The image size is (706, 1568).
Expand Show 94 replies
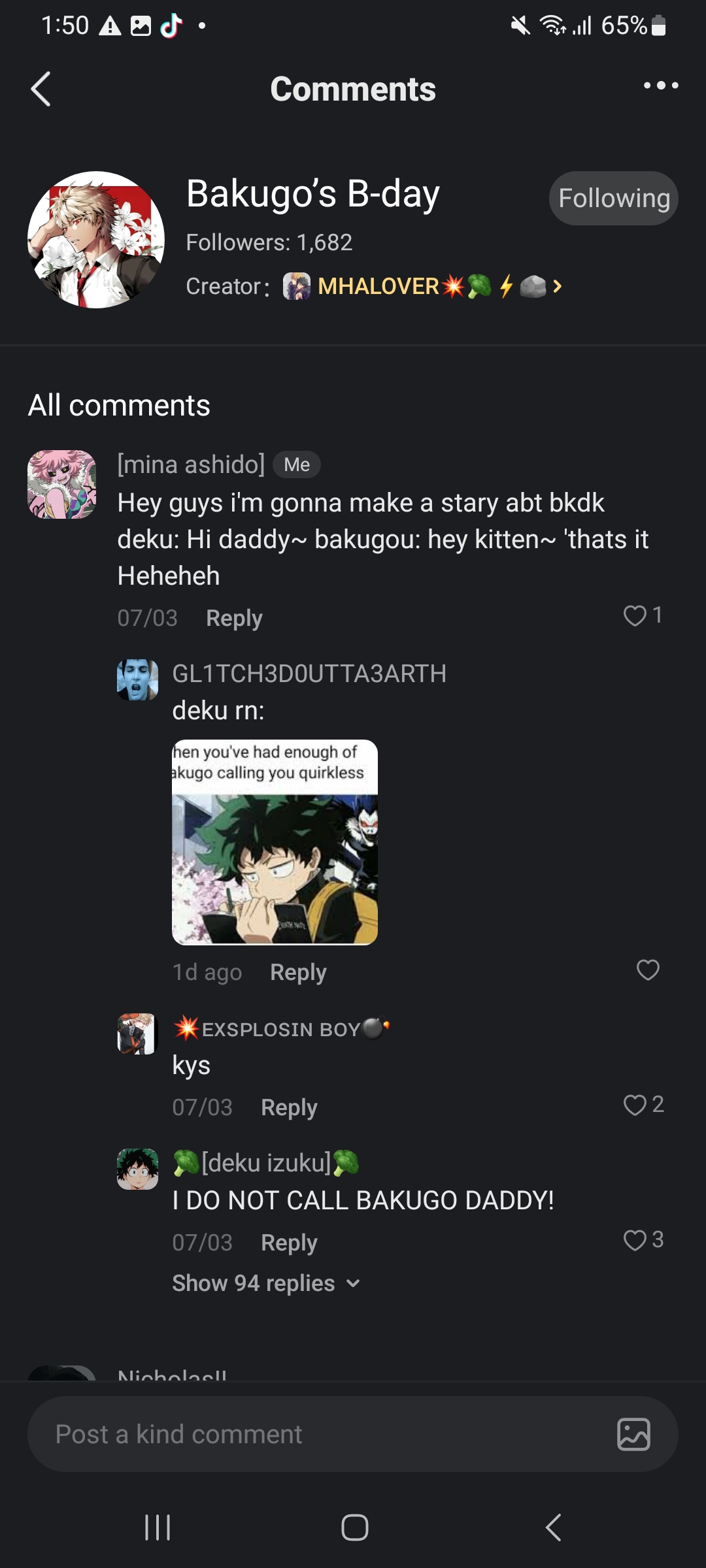pyautogui.click(x=265, y=1284)
